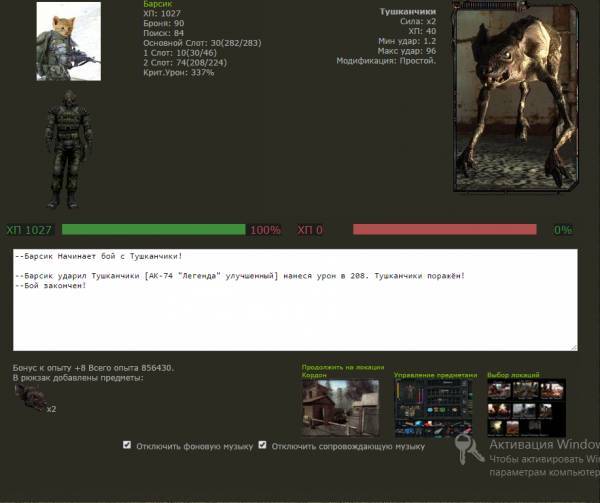Click the Барсик player avatar image

69,41
